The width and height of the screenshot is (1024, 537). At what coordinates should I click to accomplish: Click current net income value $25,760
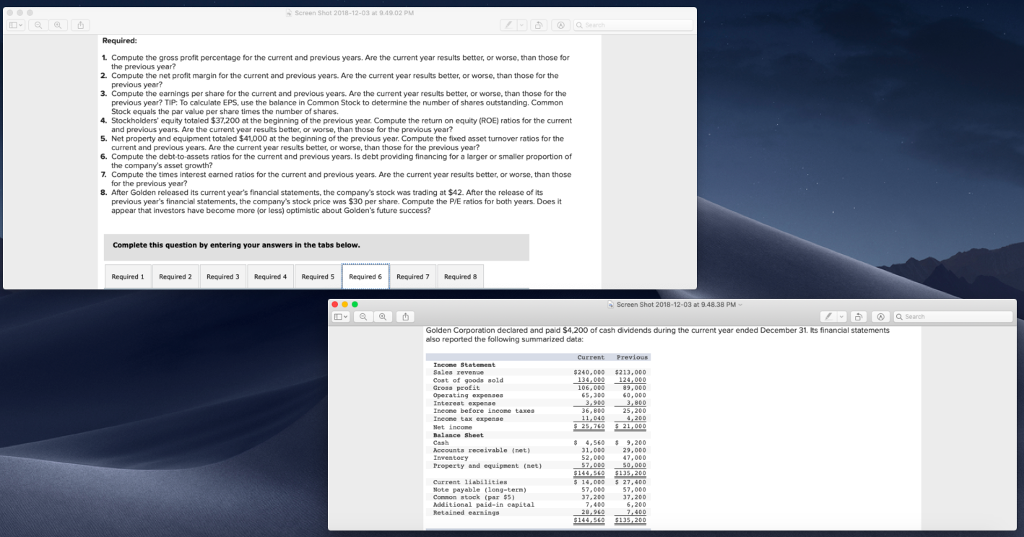[x=589, y=427]
